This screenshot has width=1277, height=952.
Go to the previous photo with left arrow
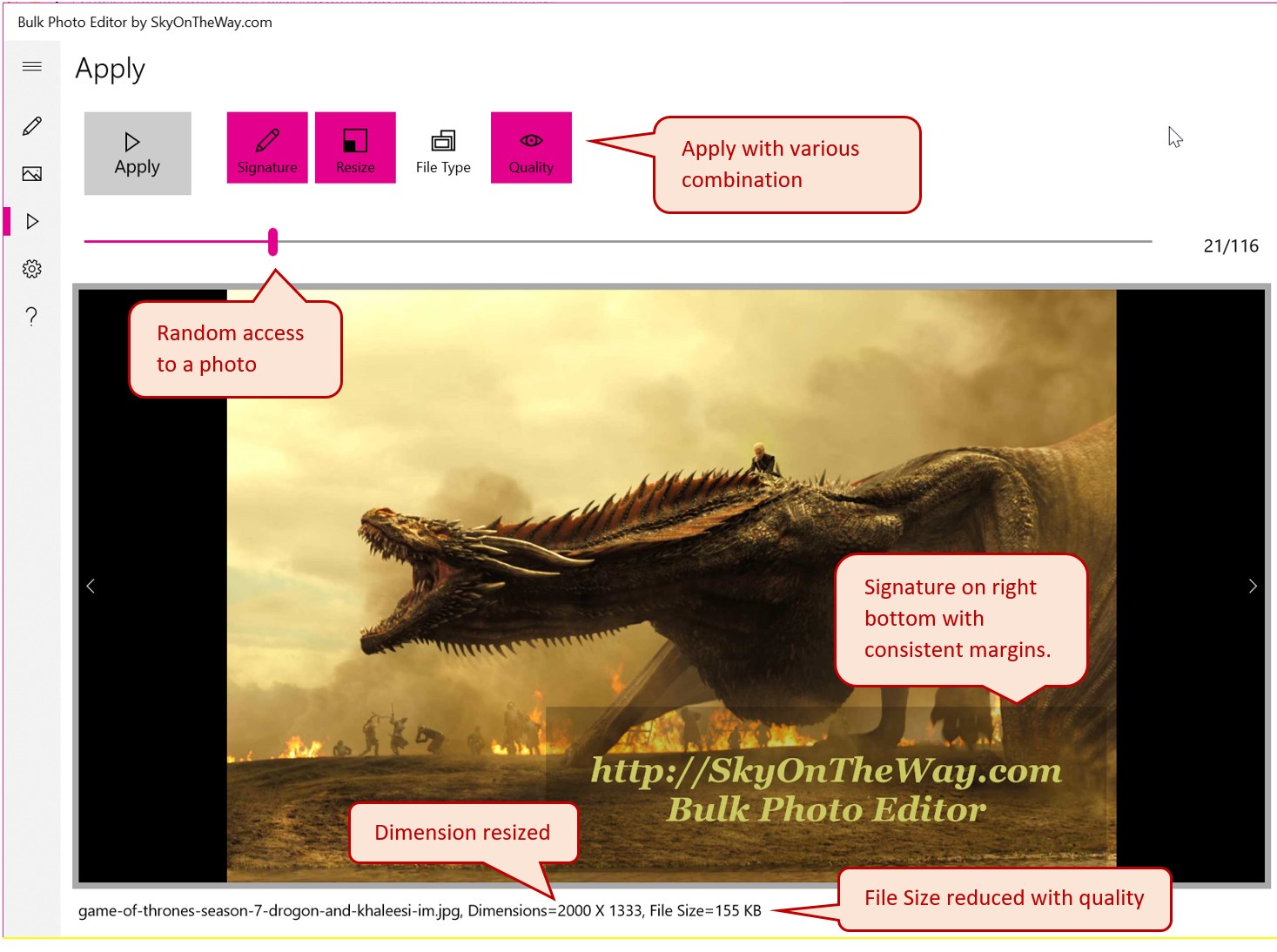[x=91, y=586]
